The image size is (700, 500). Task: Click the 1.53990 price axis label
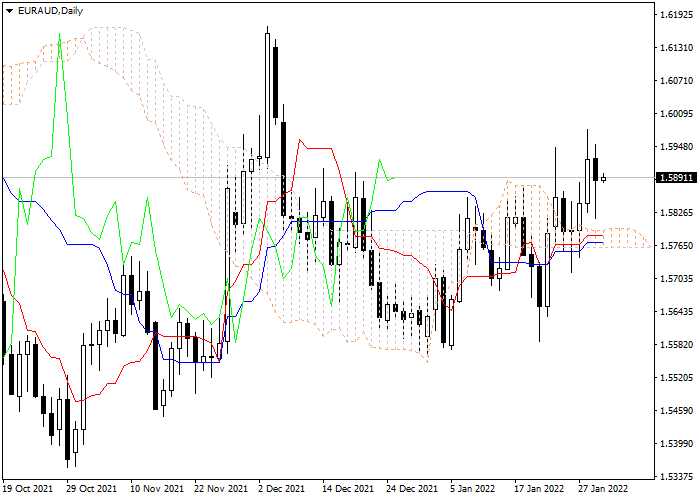coord(676,444)
